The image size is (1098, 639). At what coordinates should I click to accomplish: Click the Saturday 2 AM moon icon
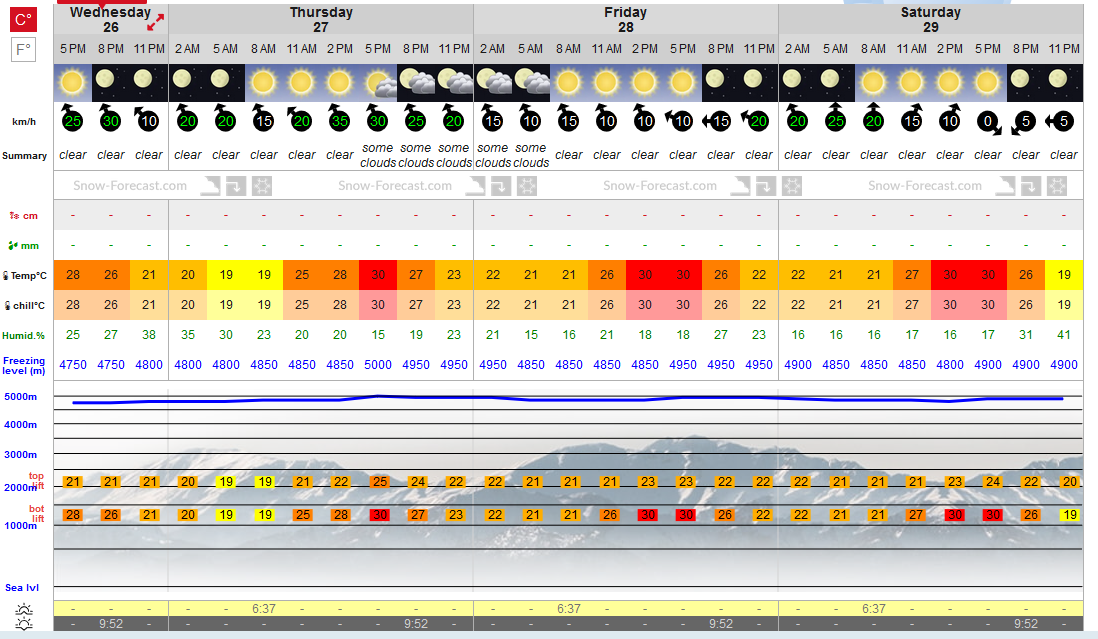[x=798, y=83]
